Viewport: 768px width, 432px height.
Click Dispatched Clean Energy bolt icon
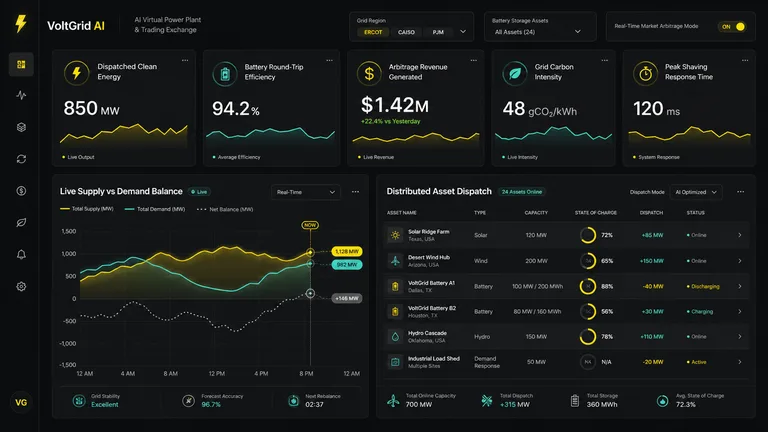click(76, 72)
